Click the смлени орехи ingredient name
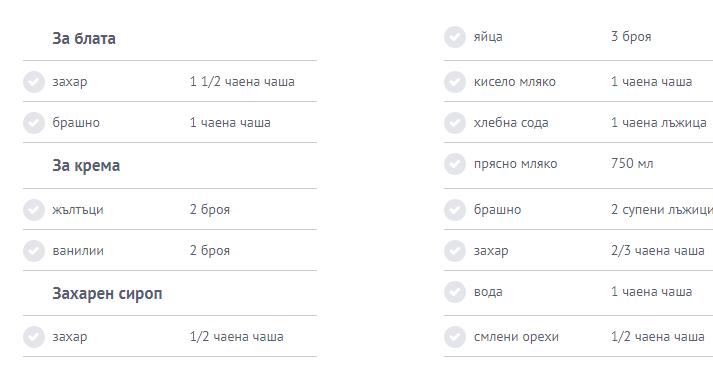The image size is (713, 365). 516,337
